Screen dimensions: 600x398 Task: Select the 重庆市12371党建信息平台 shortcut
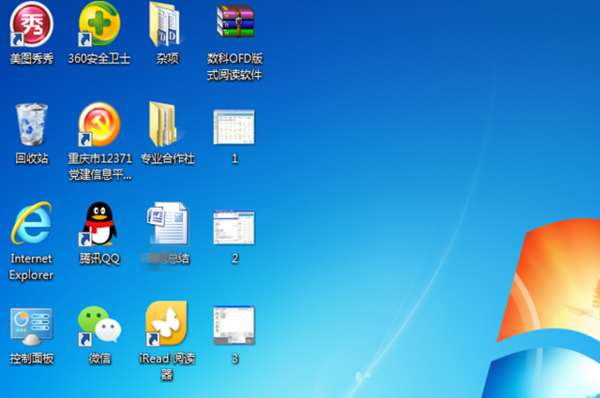pyautogui.click(x=99, y=124)
